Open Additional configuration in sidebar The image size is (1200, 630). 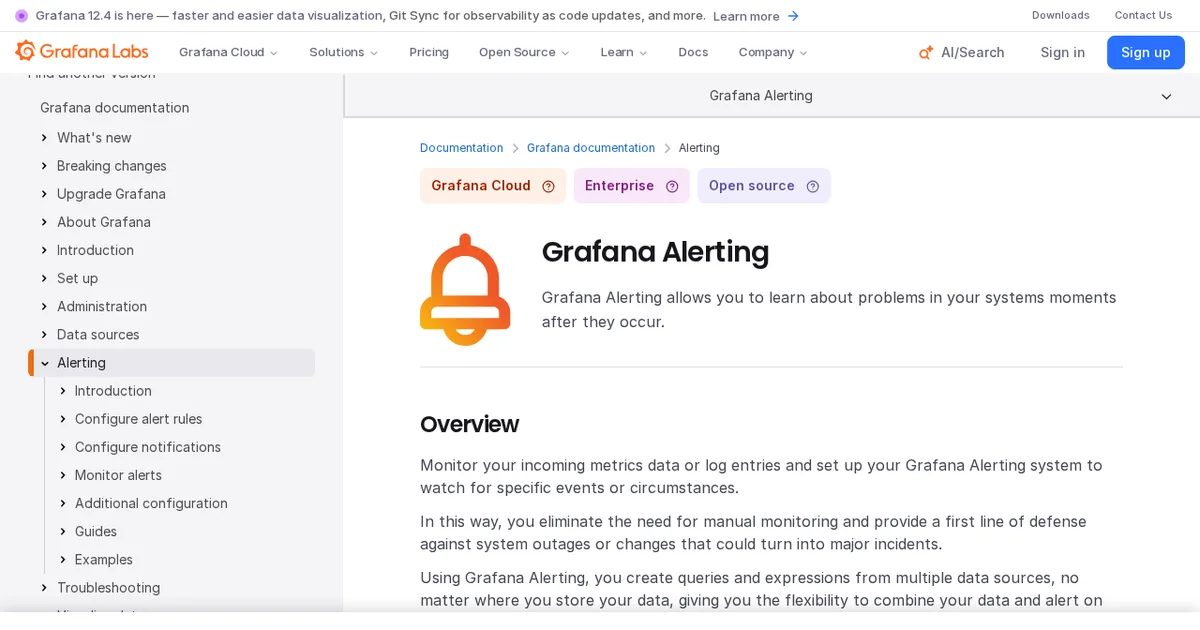[x=151, y=503]
